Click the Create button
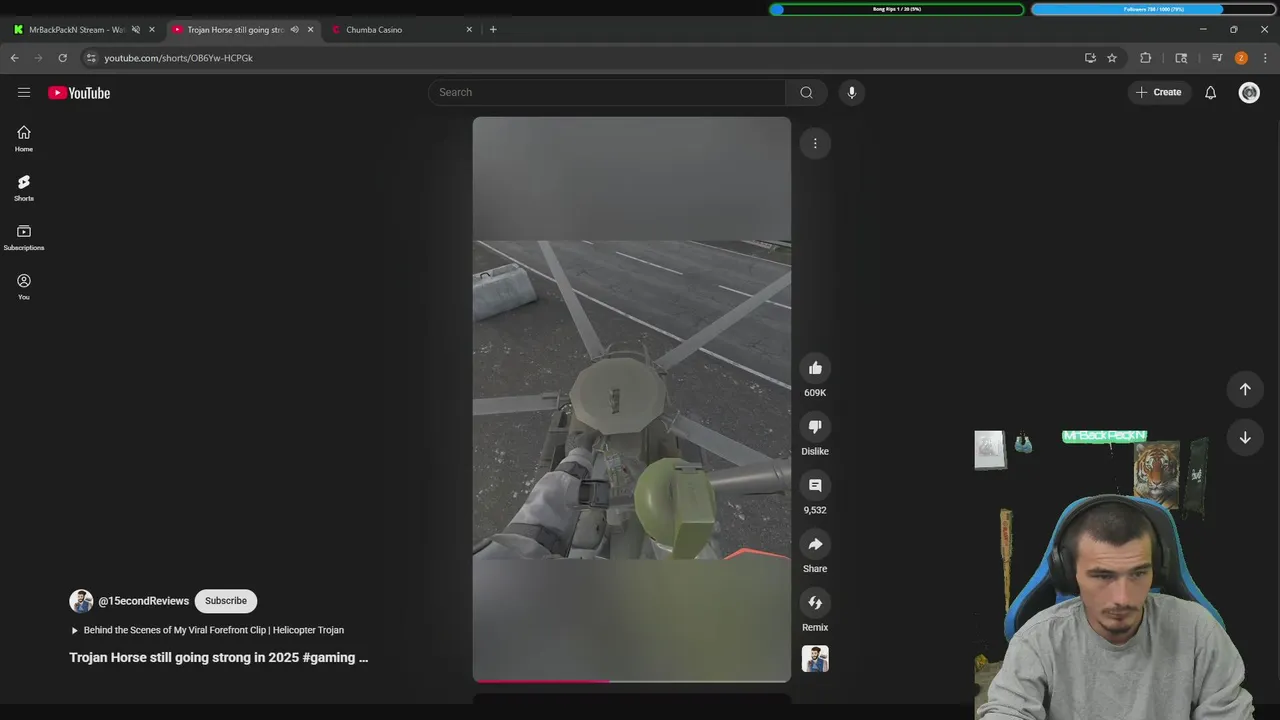Screen dimensions: 1280x720 (x=1160, y=92)
